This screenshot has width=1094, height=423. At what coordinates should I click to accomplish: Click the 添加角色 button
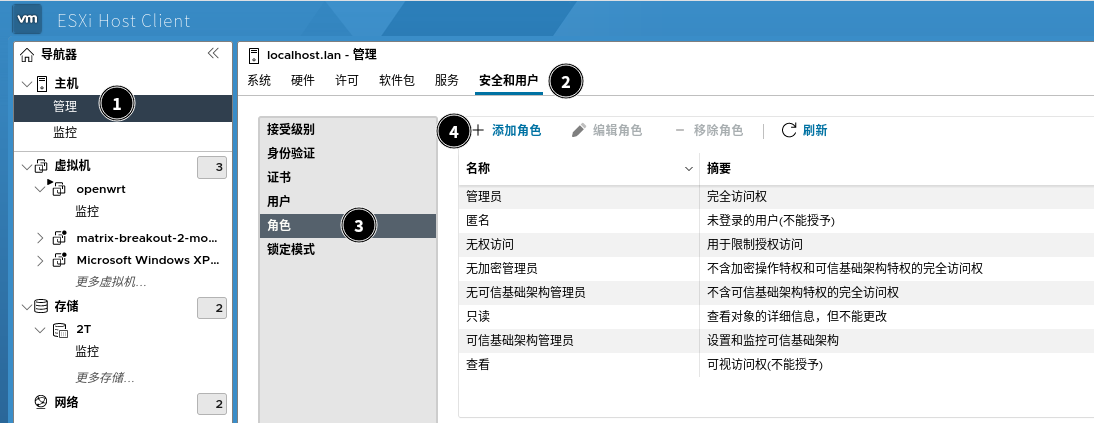507,130
